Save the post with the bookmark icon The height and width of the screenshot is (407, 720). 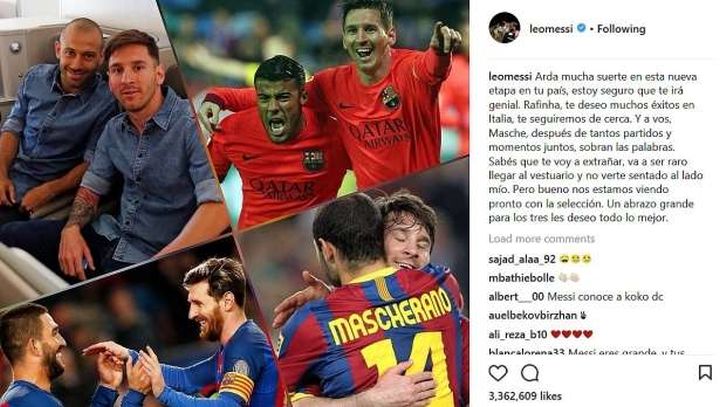(705, 373)
